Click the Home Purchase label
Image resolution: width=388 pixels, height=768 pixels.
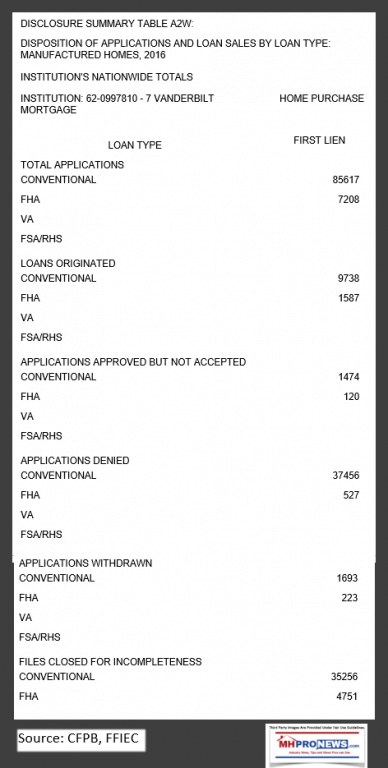click(322, 98)
